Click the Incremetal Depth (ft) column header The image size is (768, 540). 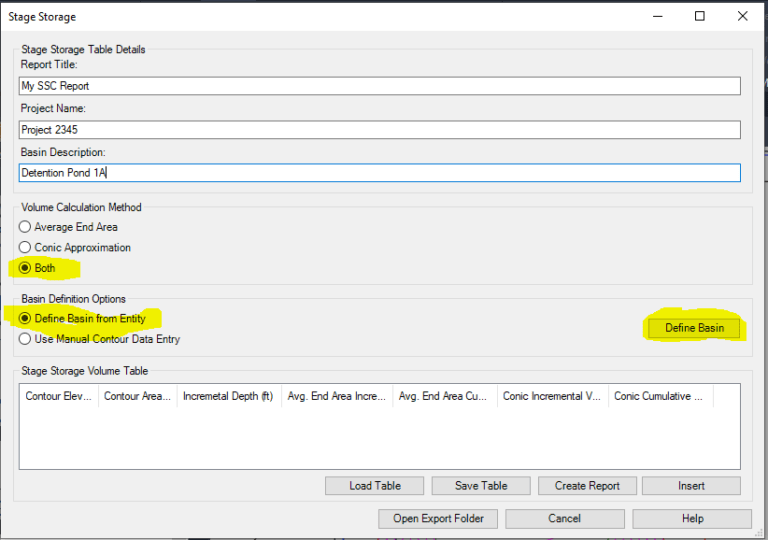[x=230, y=396]
